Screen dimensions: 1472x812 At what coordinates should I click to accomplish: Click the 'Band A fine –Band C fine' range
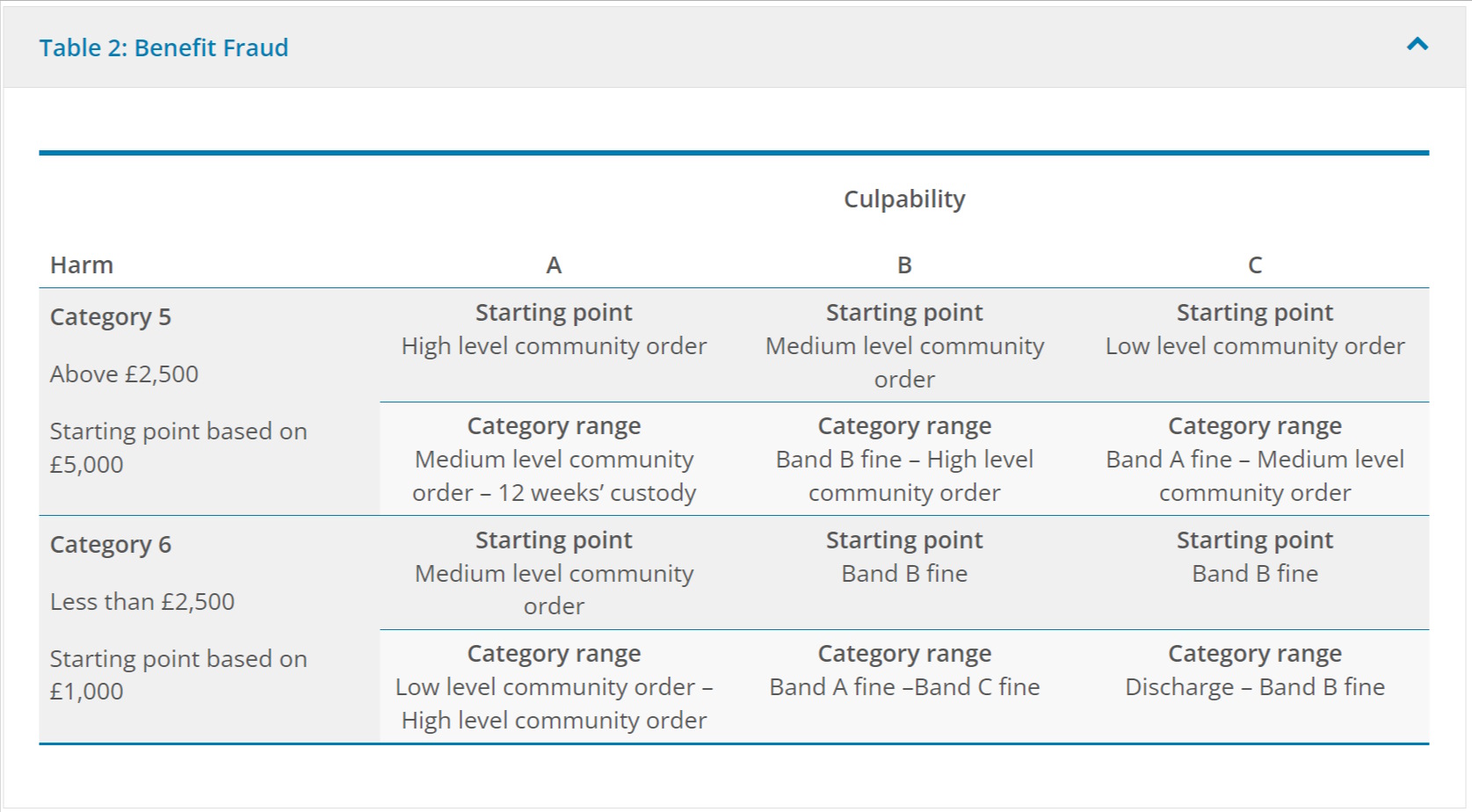pyautogui.click(x=903, y=687)
